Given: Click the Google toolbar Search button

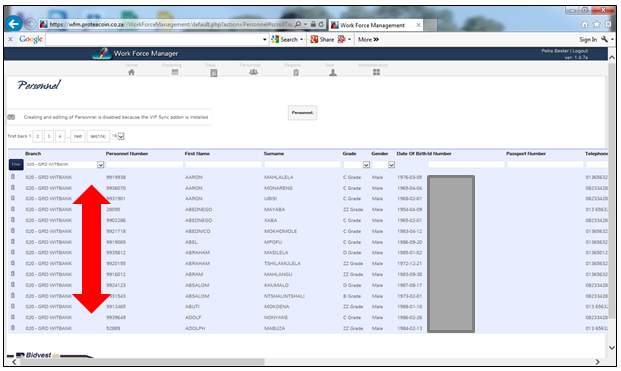Looking at the screenshot, I should coord(284,40).
